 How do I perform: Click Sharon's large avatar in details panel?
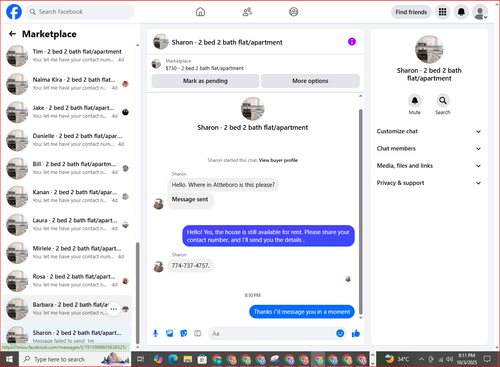coord(429,49)
